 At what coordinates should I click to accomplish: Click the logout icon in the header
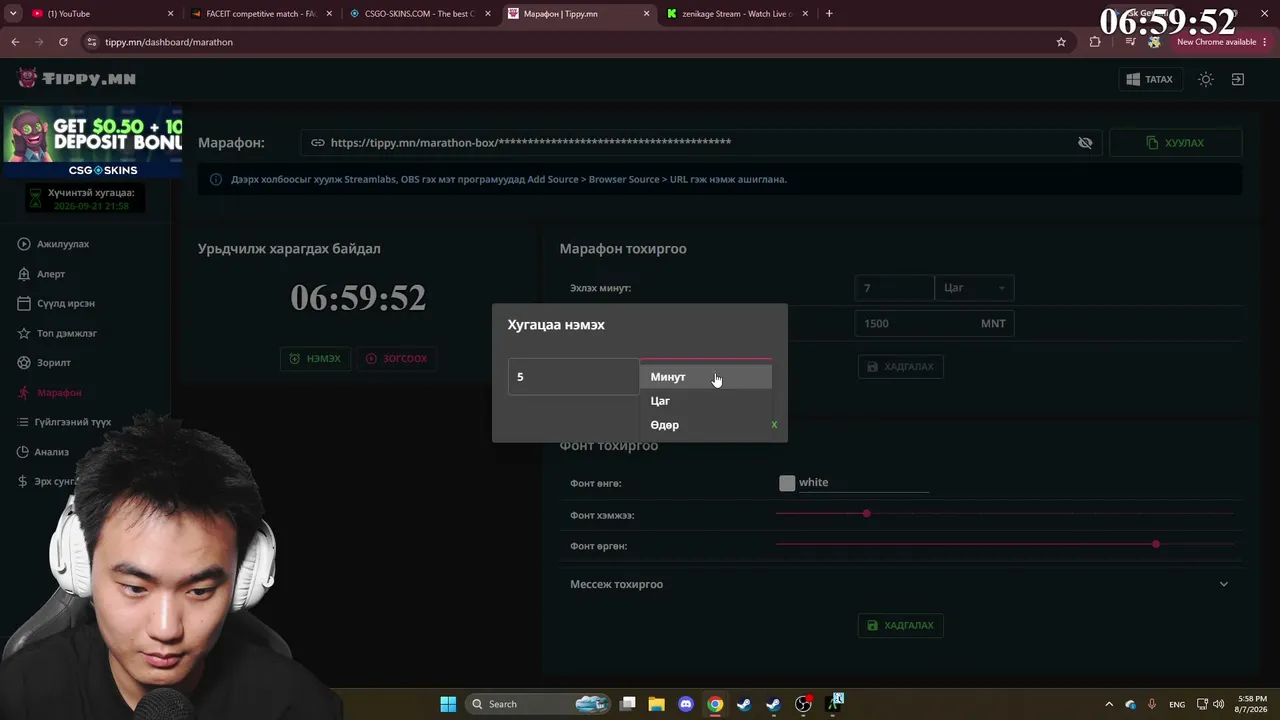(x=1238, y=79)
